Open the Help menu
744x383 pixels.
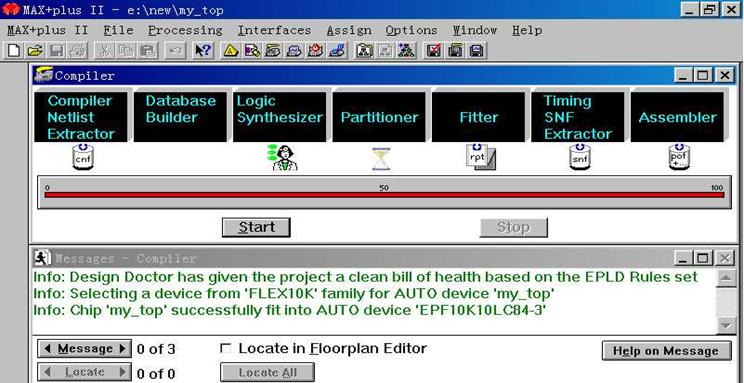click(527, 30)
